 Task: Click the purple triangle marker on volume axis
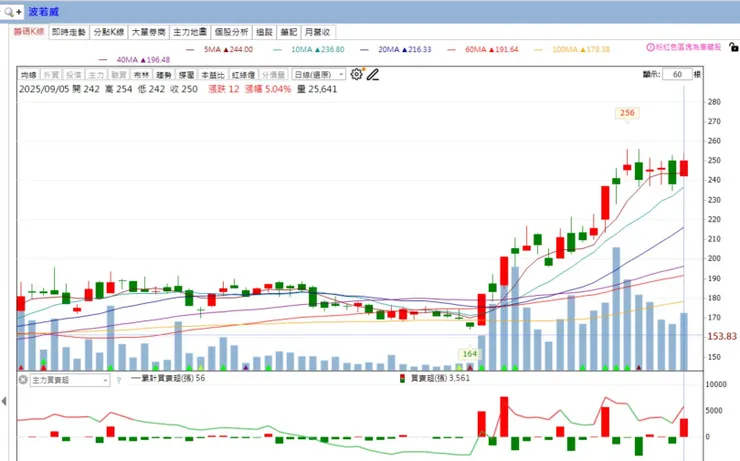click(x=245, y=367)
